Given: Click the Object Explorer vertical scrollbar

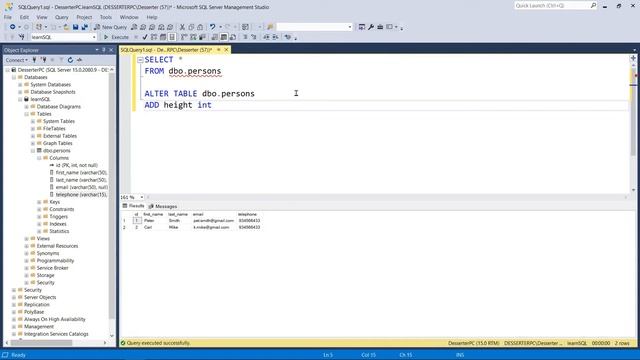Looking at the screenshot, I should click(112, 196).
